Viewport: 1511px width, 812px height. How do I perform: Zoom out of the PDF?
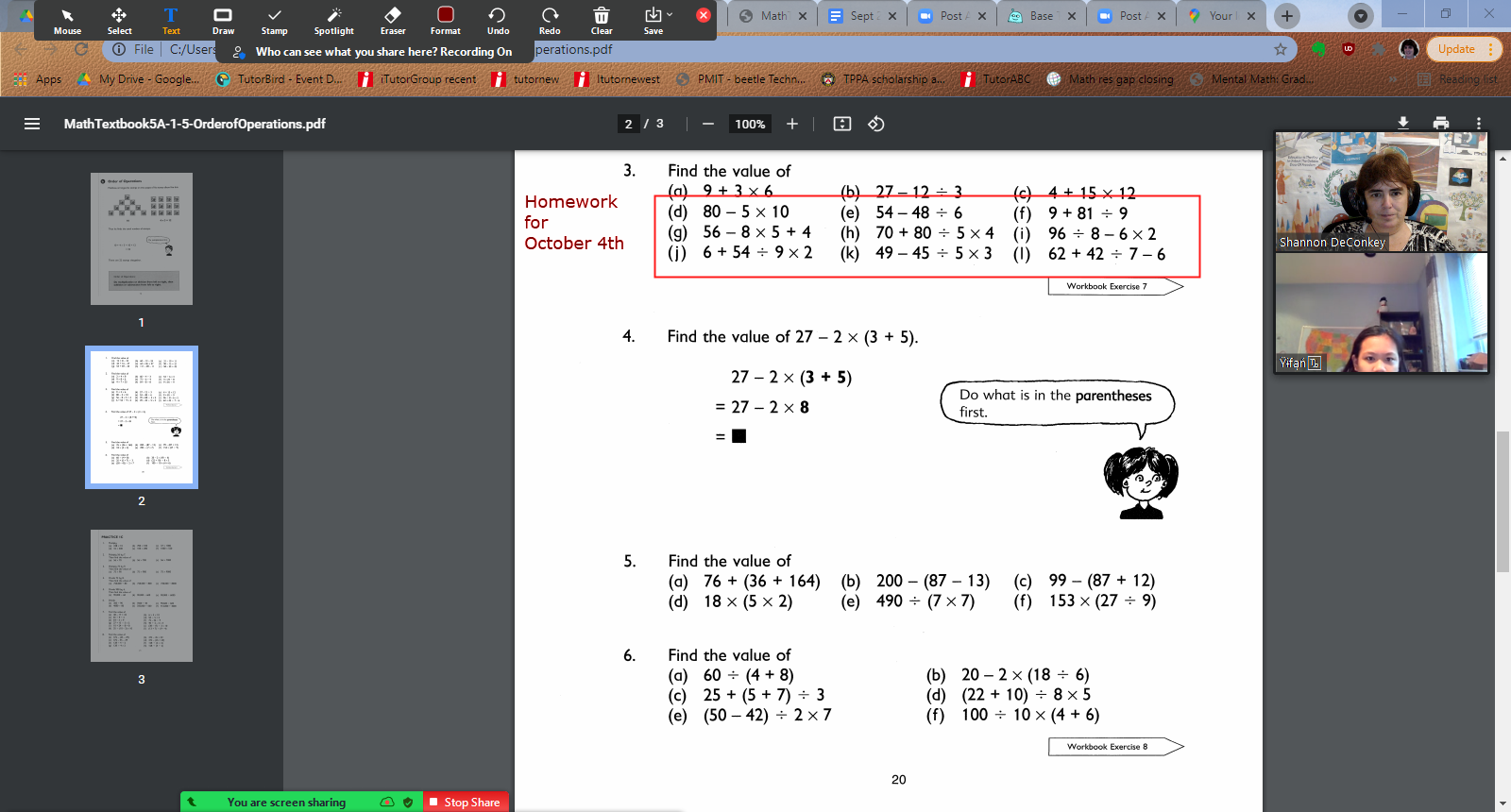pos(708,124)
